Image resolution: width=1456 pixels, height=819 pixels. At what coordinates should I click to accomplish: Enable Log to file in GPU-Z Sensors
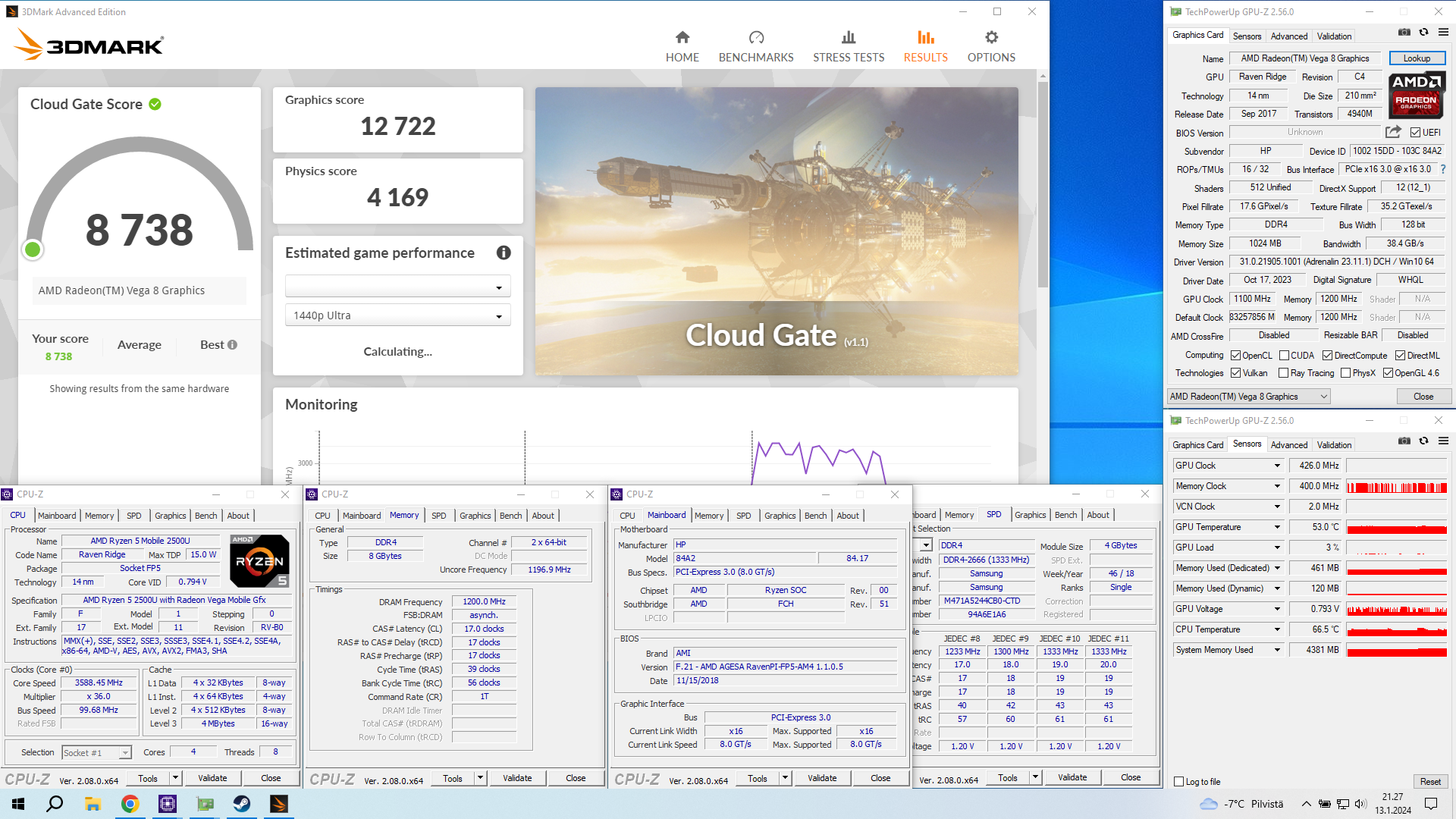point(1178,782)
